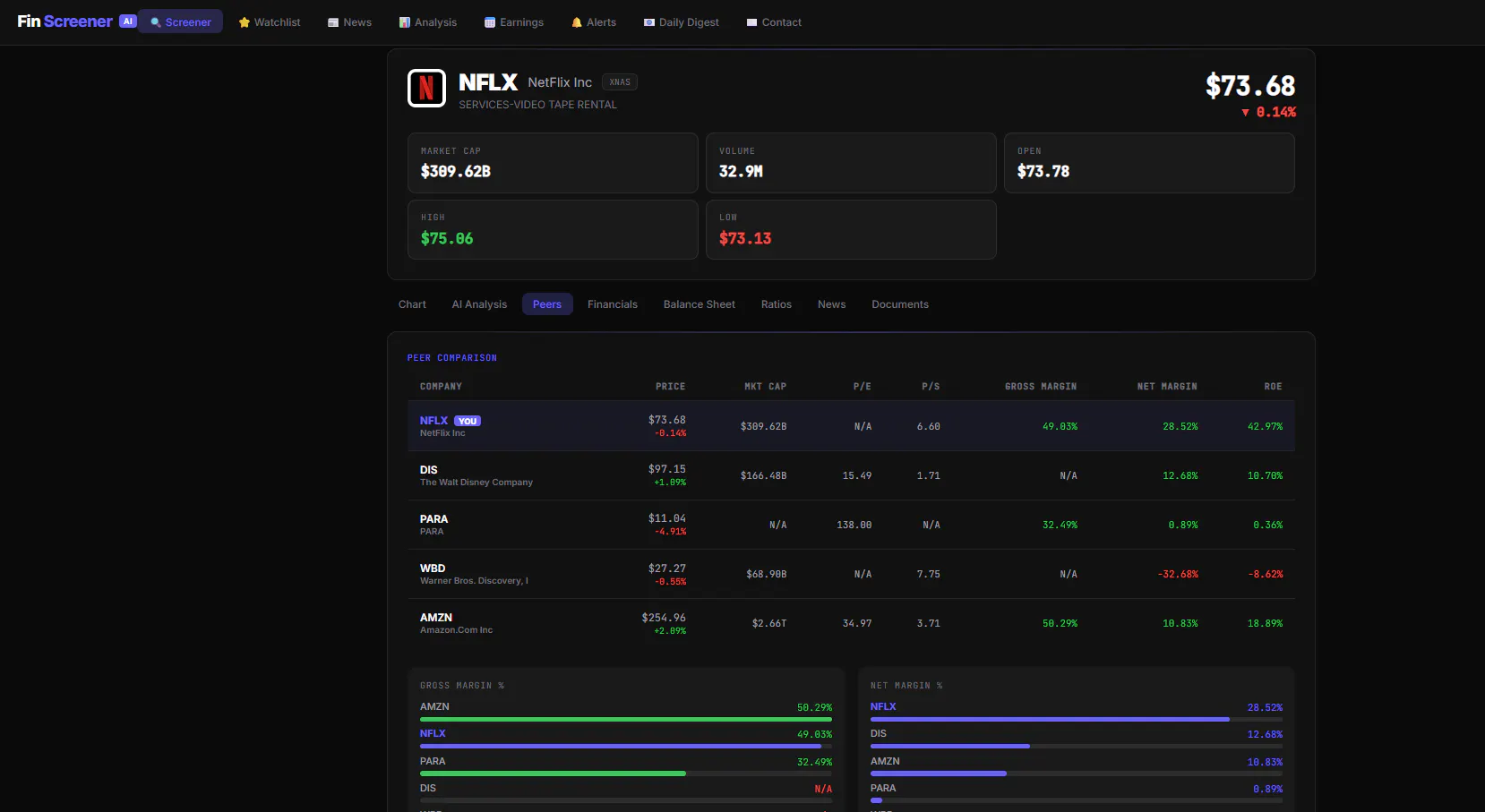This screenshot has width=1485, height=812.
Task: Open the stock News tab
Action: point(831,304)
